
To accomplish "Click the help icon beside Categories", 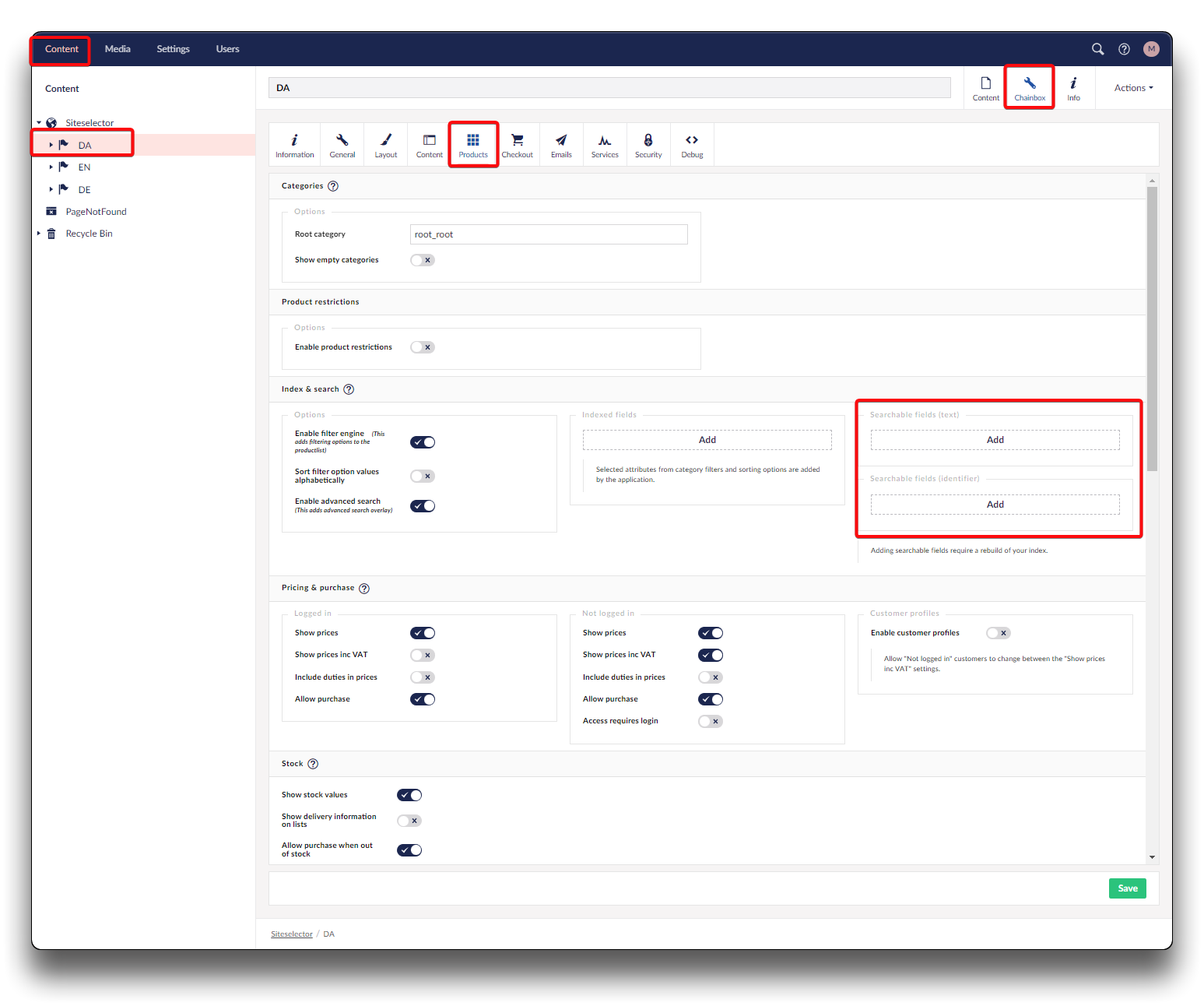I will pyautogui.click(x=333, y=186).
